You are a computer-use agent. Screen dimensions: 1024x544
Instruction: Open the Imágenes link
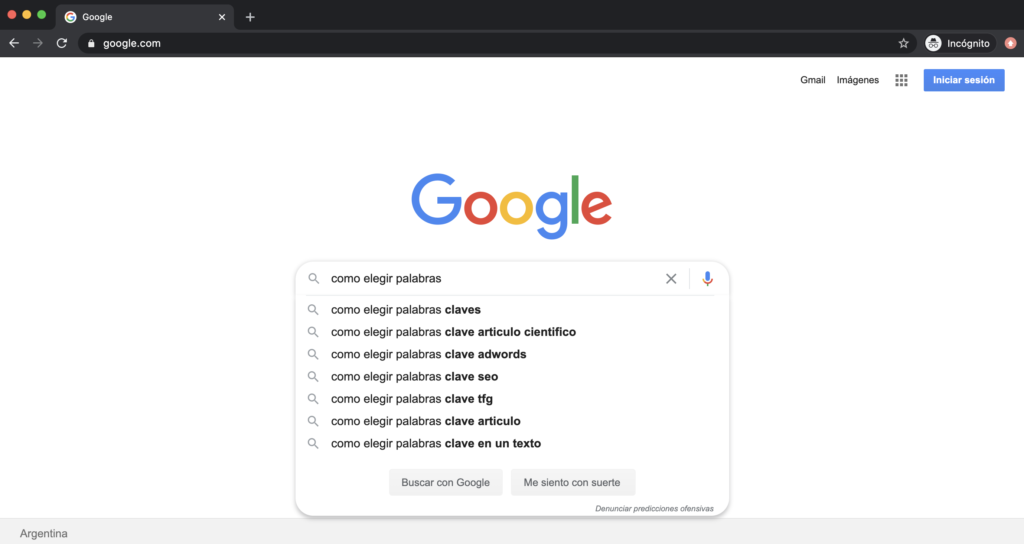(858, 80)
